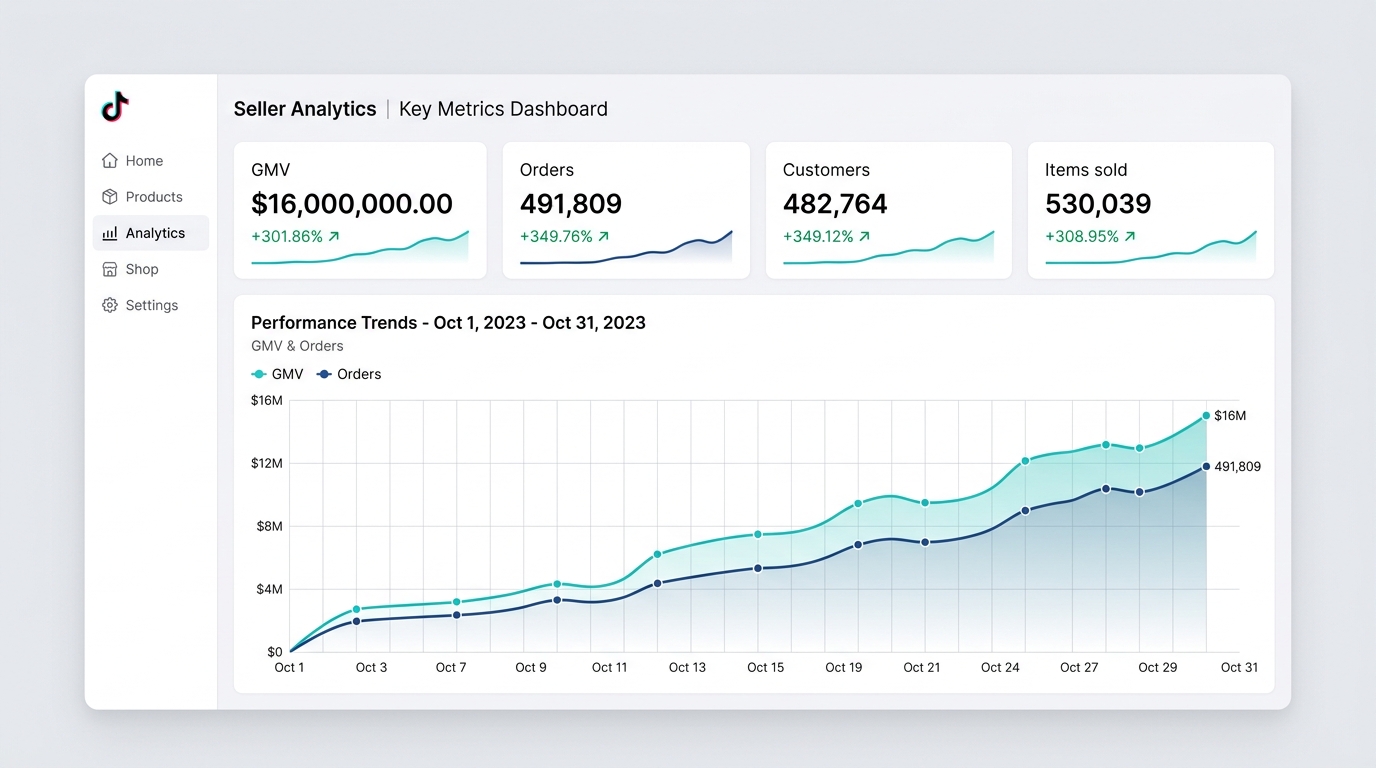Image resolution: width=1376 pixels, height=768 pixels.
Task: Toggle the GMV series in chart legend
Action: (x=277, y=374)
